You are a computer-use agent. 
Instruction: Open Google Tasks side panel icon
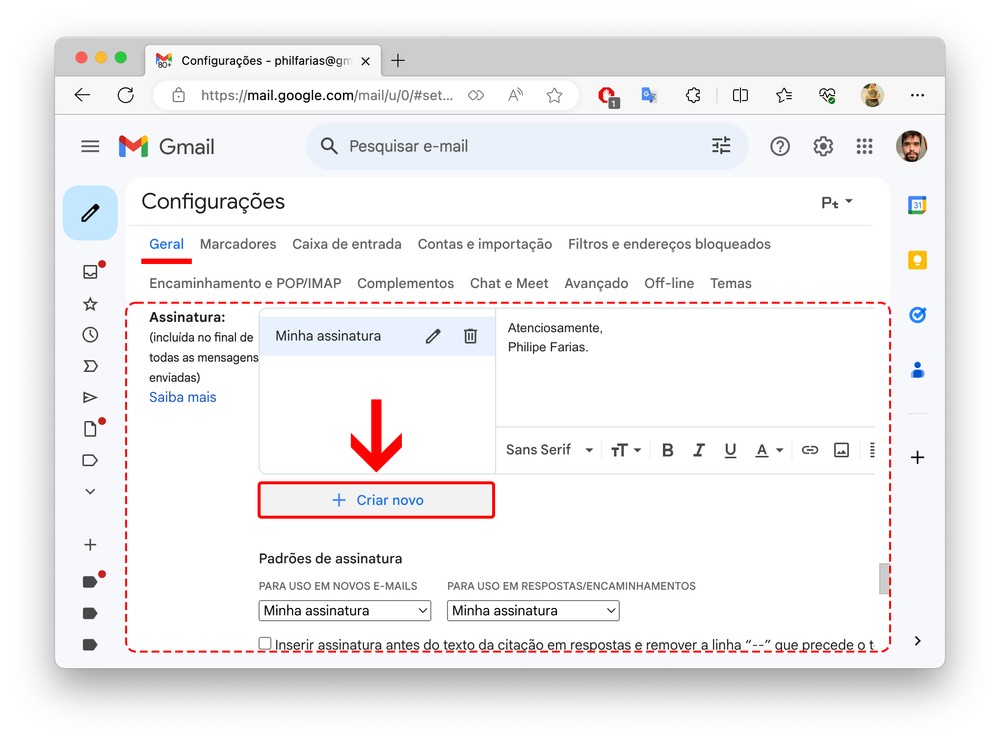[x=917, y=315]
